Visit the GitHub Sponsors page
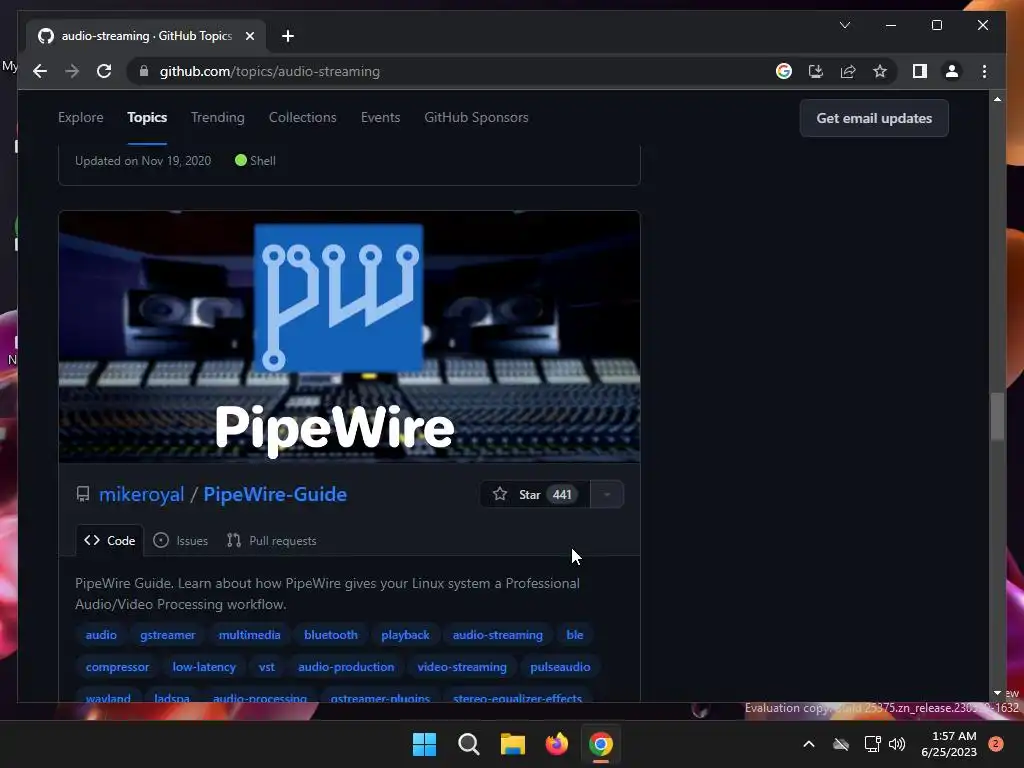1024x768 pixels. (476, 118)
